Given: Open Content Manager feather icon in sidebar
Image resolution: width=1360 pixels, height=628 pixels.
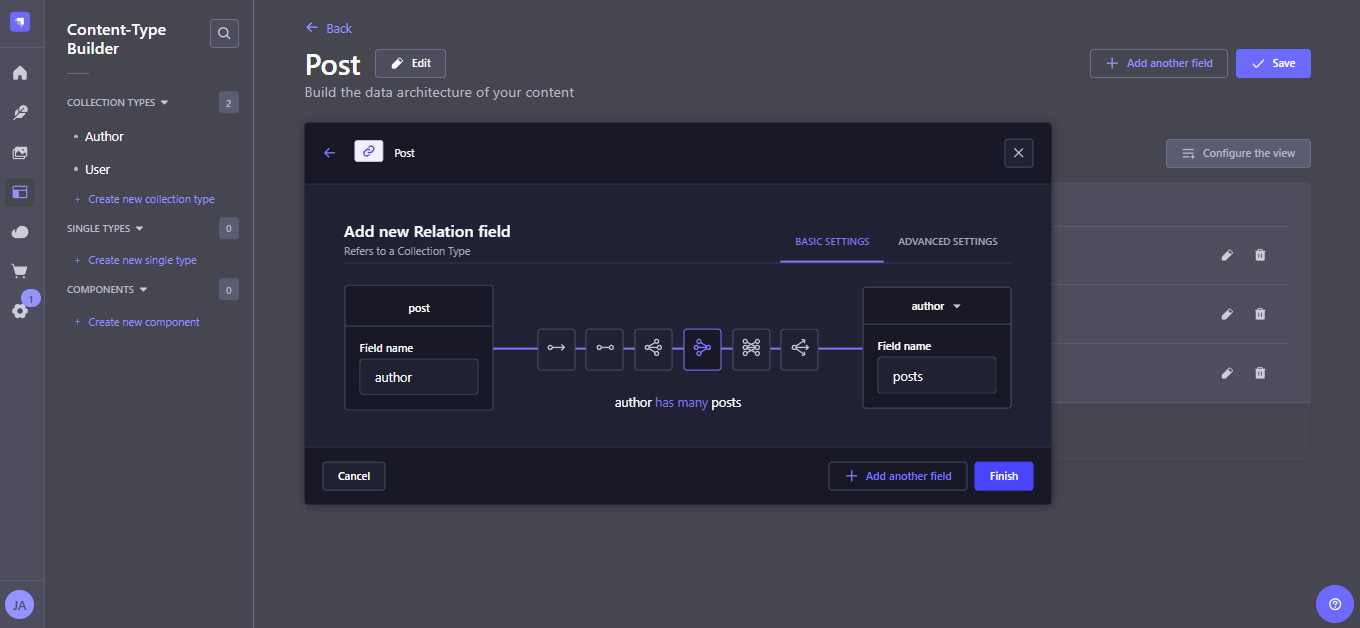Looking at the screenshot, I should tap(20, 113).
